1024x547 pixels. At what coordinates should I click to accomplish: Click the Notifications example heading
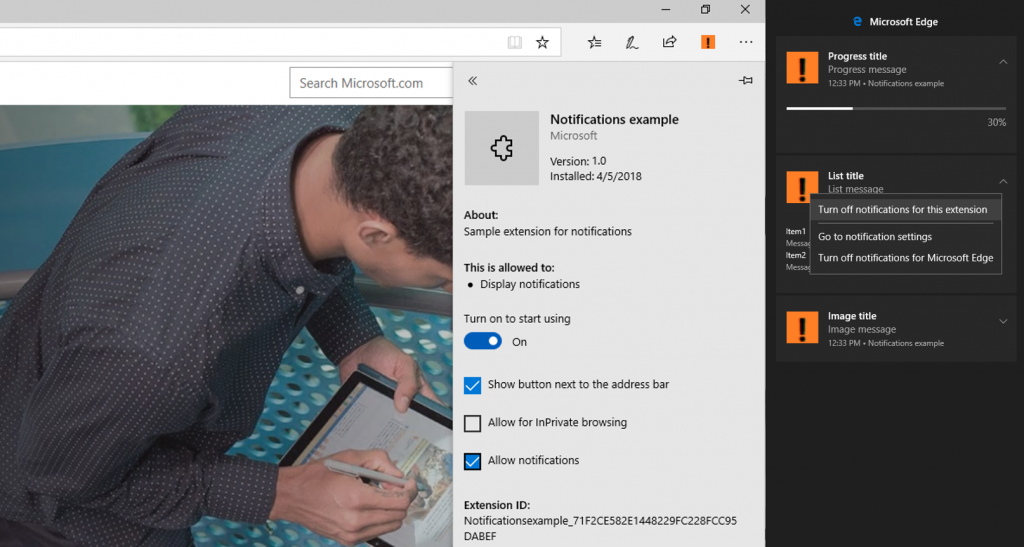[614, 119]
